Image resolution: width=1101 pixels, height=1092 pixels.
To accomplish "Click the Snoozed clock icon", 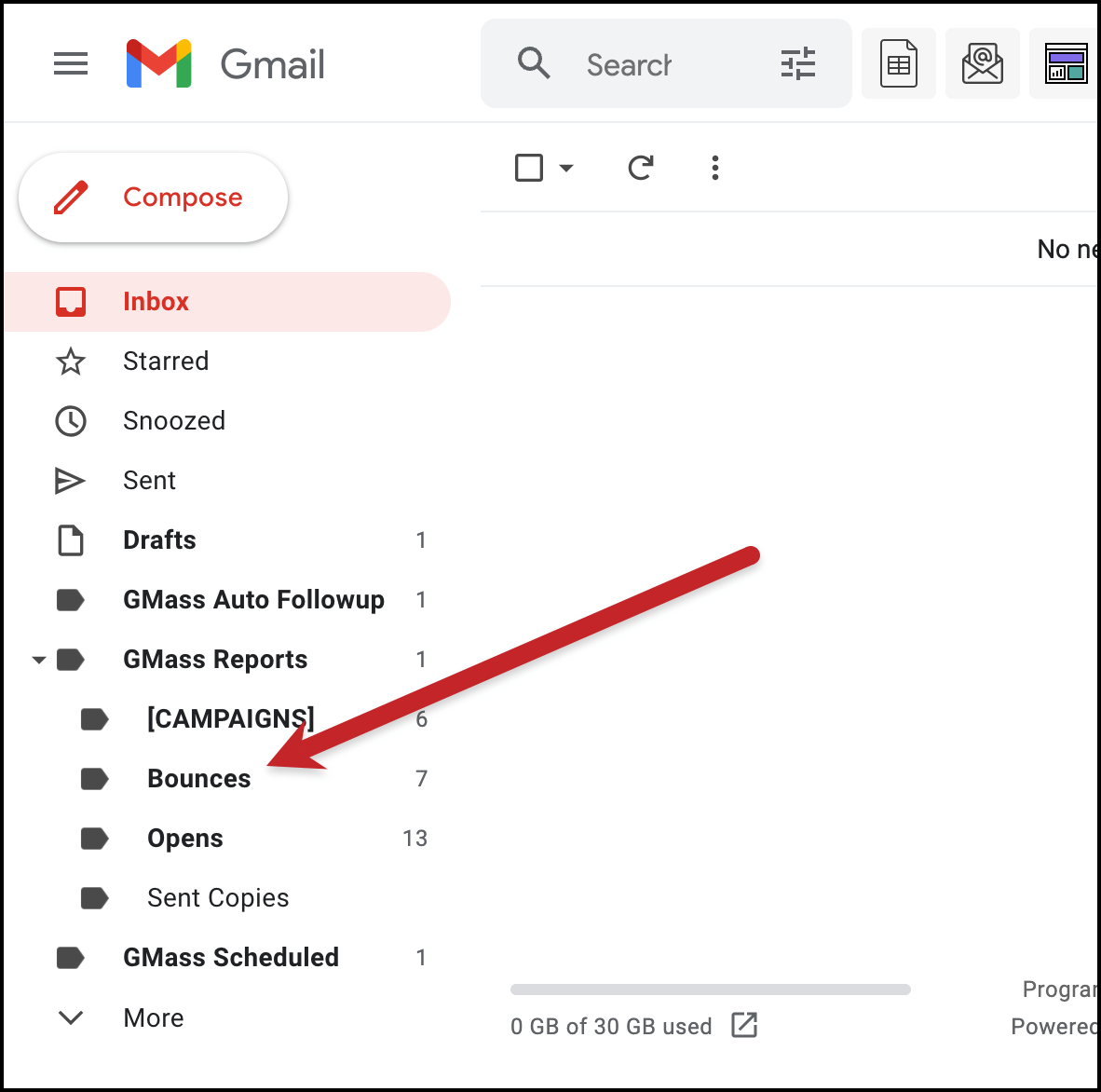I will pos(71,421).
